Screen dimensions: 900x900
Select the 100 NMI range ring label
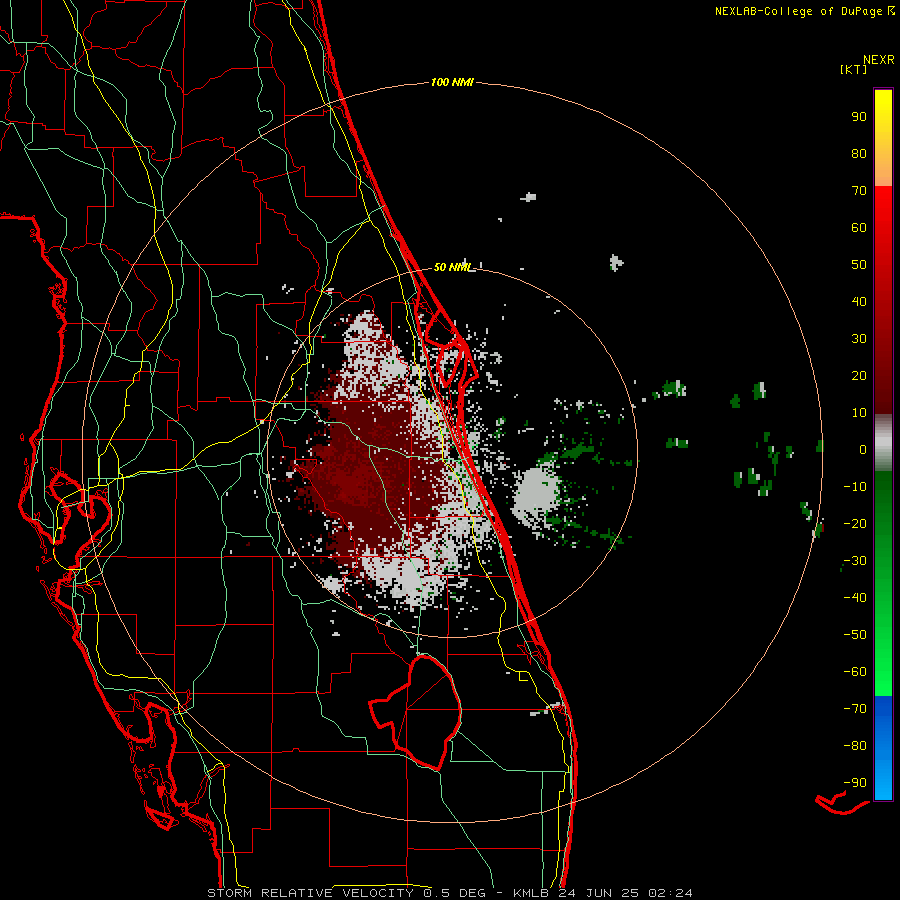pyautogui.click(x=452, y=82)
